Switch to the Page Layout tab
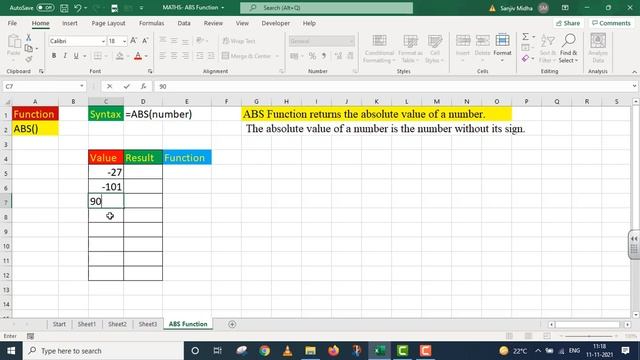This screenshot has width=640, height=360. [x=108, y=23]
